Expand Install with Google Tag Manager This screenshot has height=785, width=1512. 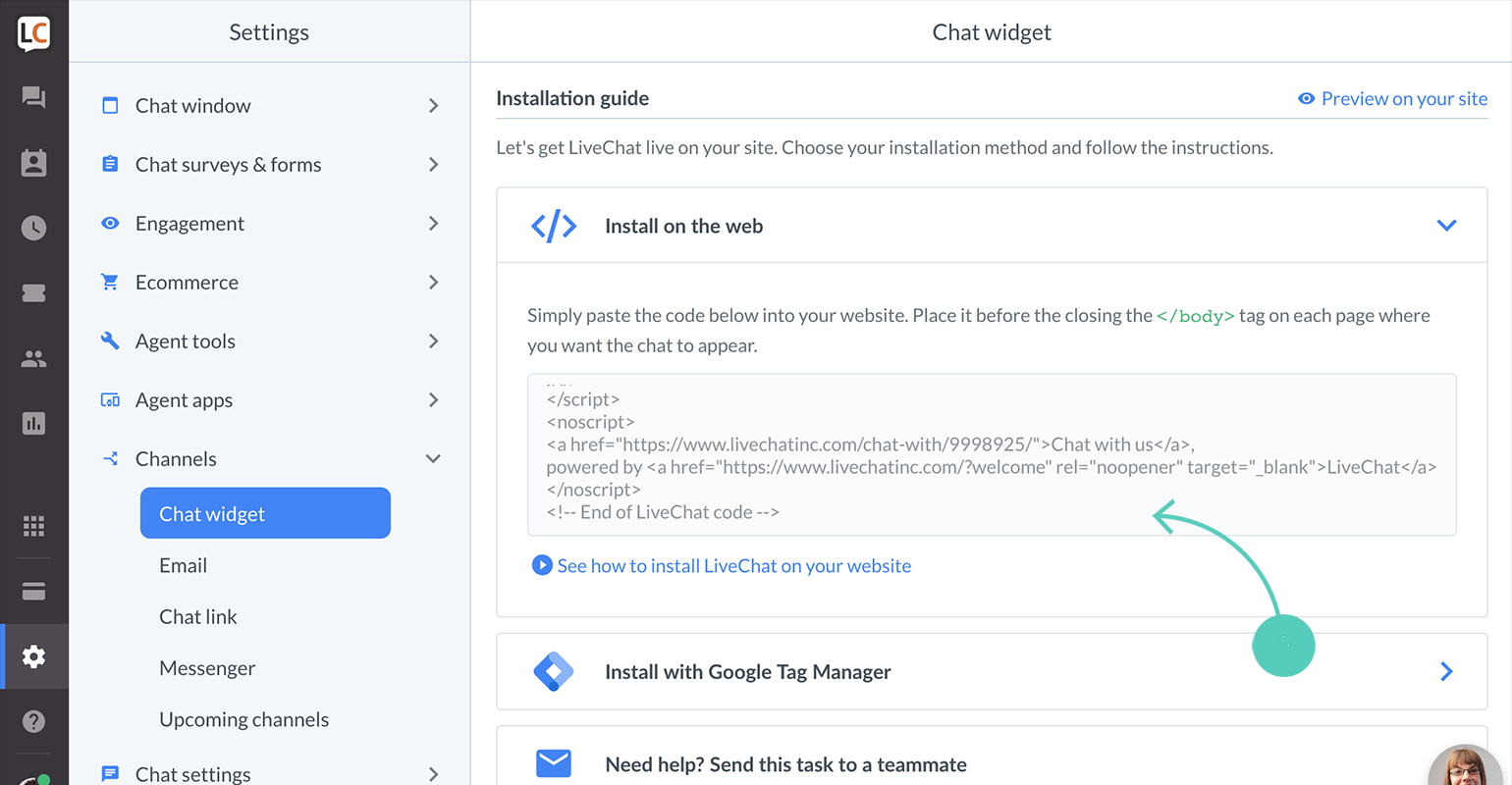(x=992, y=671)
